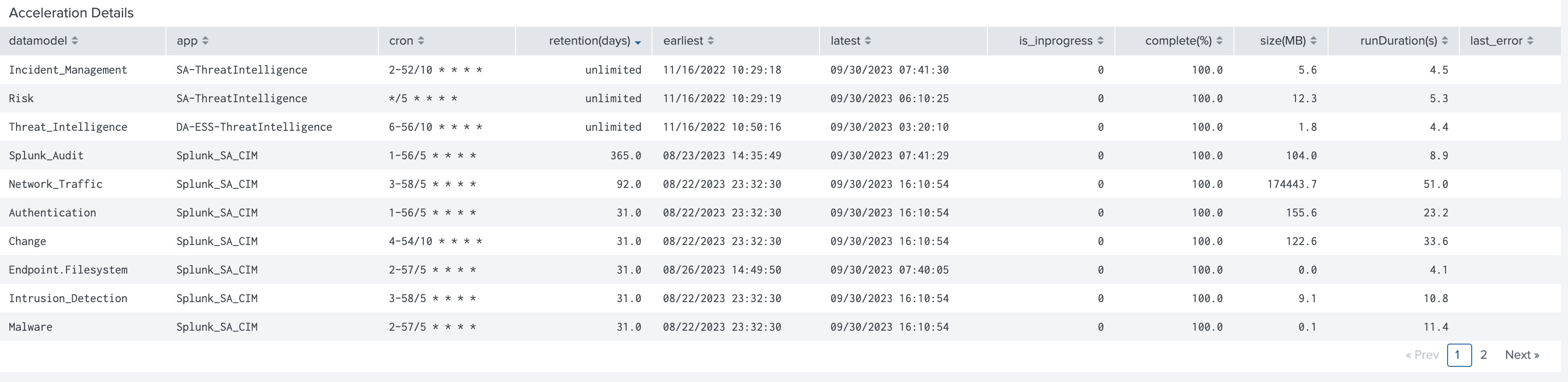Select DA-ESS-ThreatIntelligence app cell
Image resolution: width=1568 pixels, height=382 pixels.
pos(254,127)
